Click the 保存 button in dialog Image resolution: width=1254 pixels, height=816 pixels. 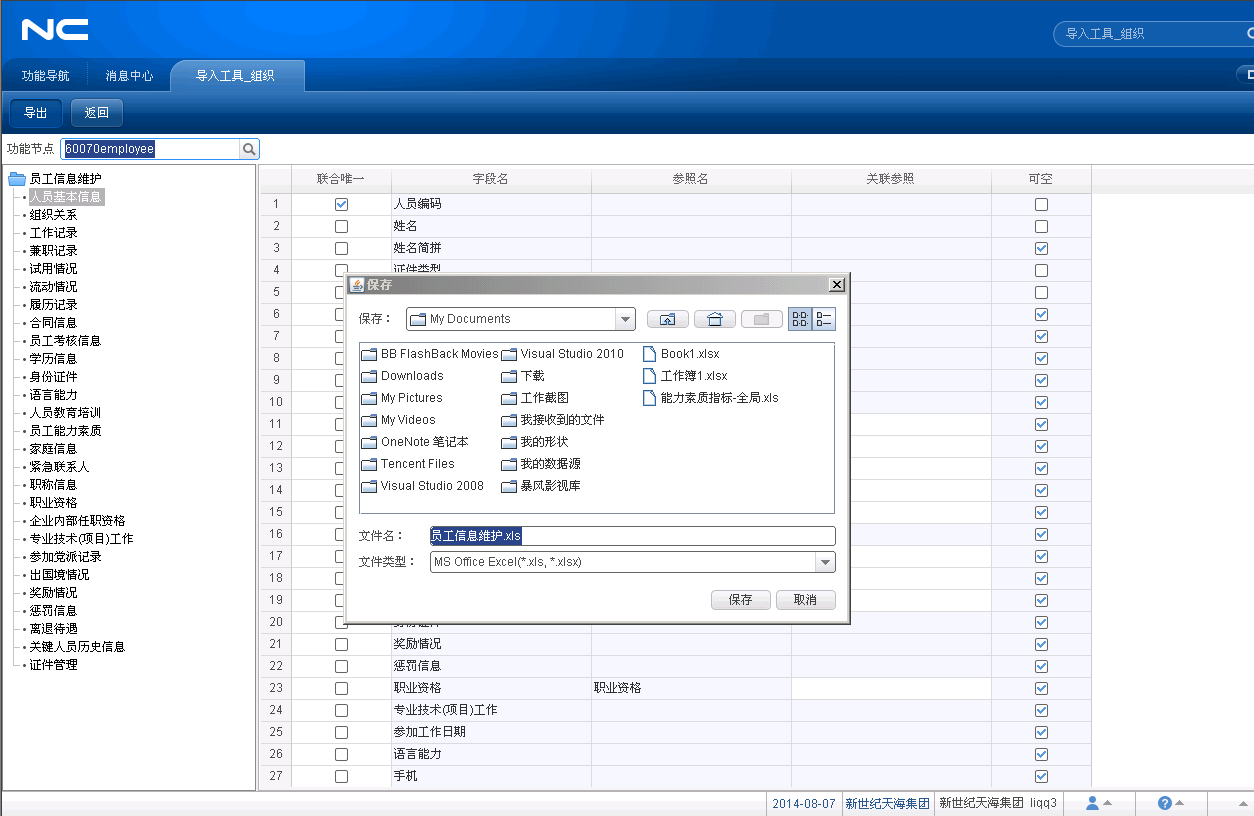click(740, 600)
